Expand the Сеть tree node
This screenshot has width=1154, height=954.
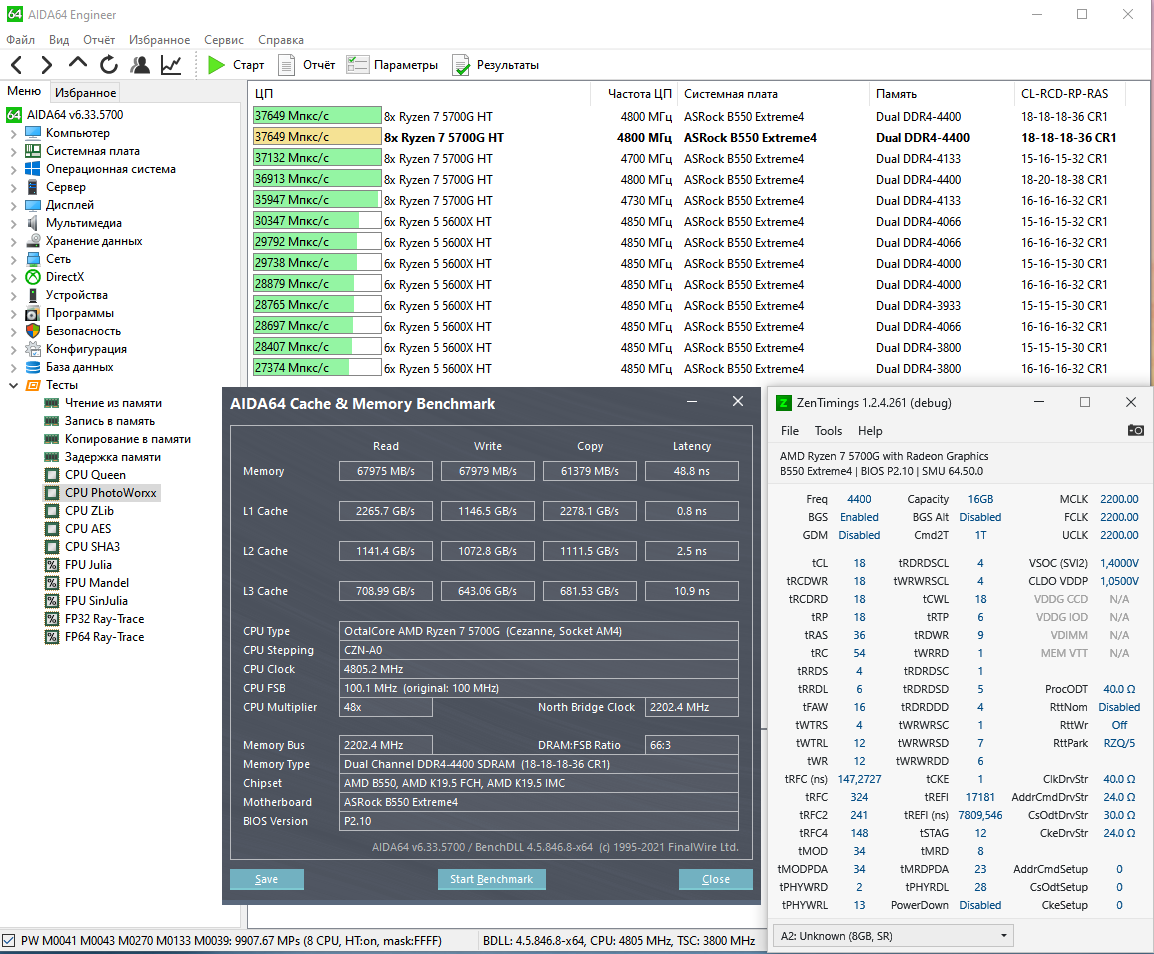click(13, 259)
